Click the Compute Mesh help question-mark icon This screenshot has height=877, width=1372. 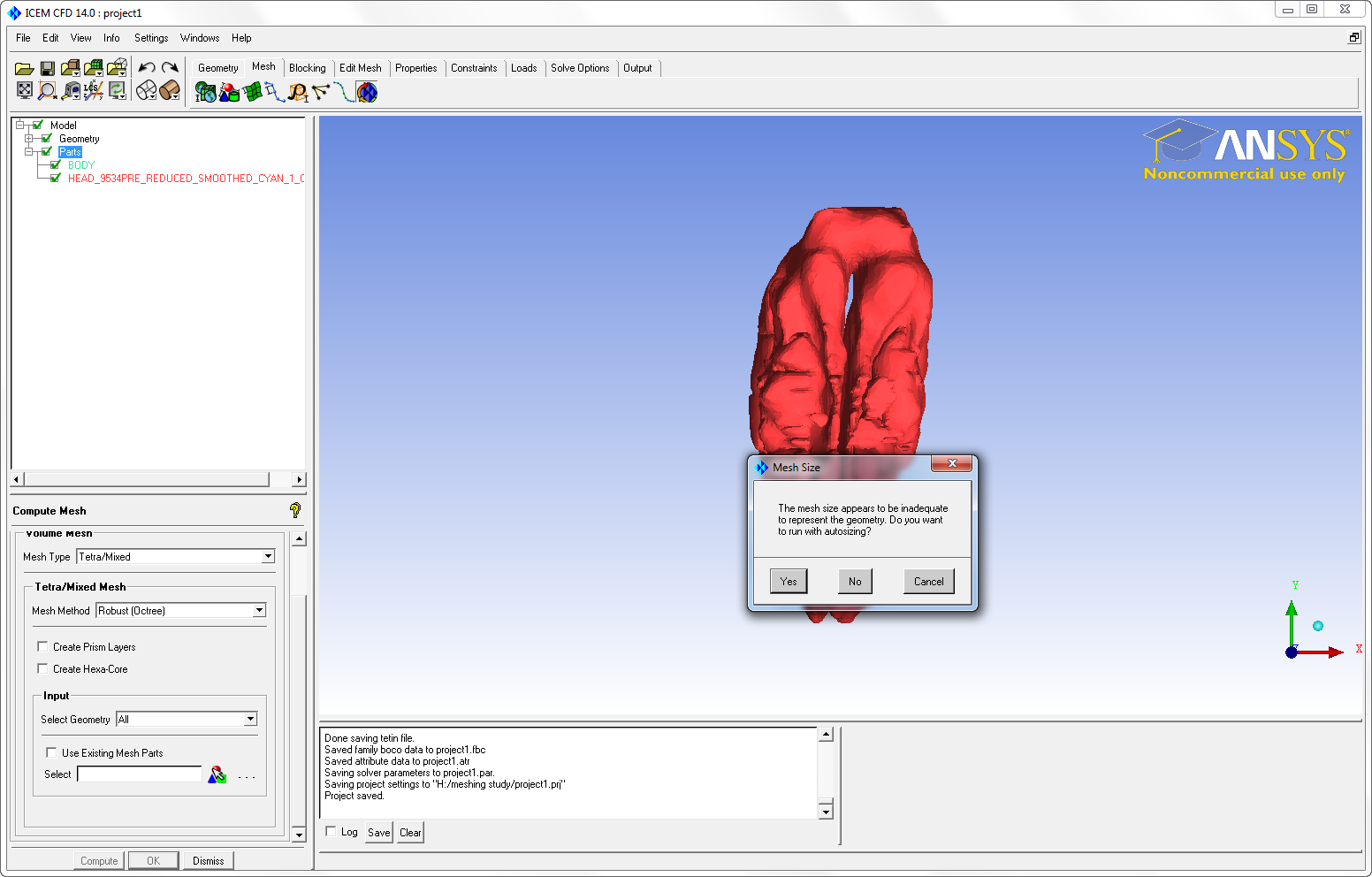[295, 510]
